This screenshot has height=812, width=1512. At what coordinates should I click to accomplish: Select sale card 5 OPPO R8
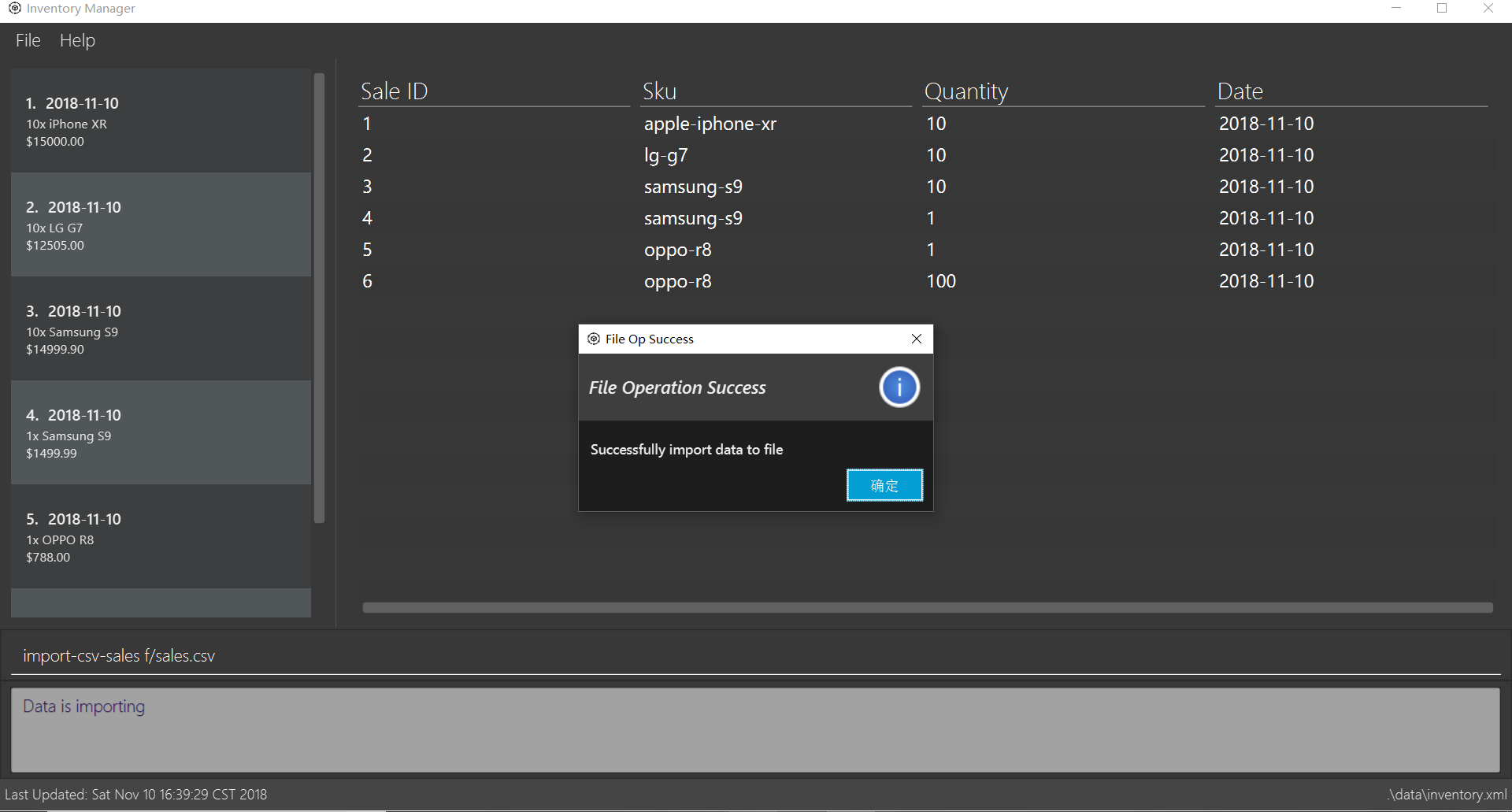tap(161, 536)
